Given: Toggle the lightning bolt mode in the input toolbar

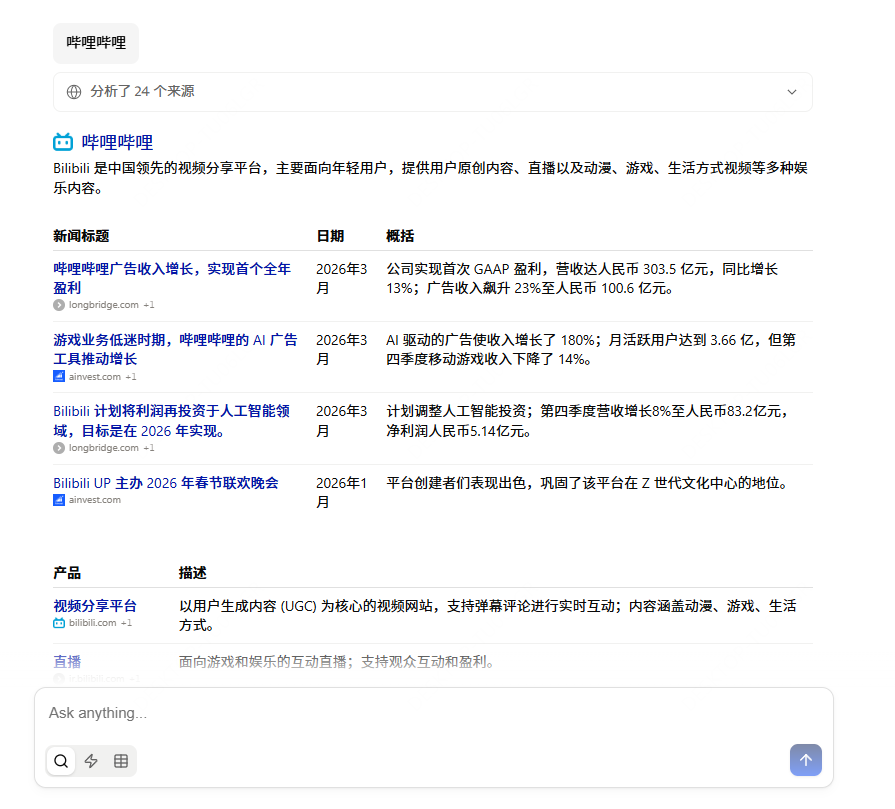Looking at the screenshot, I should 91,761.
